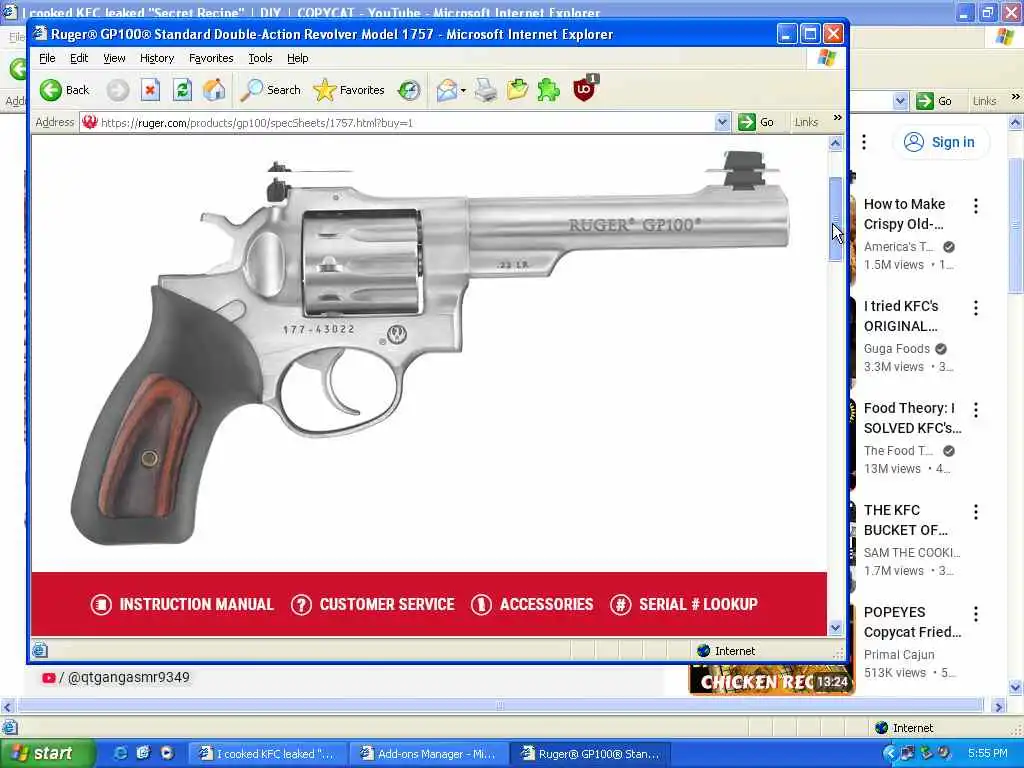
Task: Open POPEYES Copycat Fried... video
Action: pos(912,622)
